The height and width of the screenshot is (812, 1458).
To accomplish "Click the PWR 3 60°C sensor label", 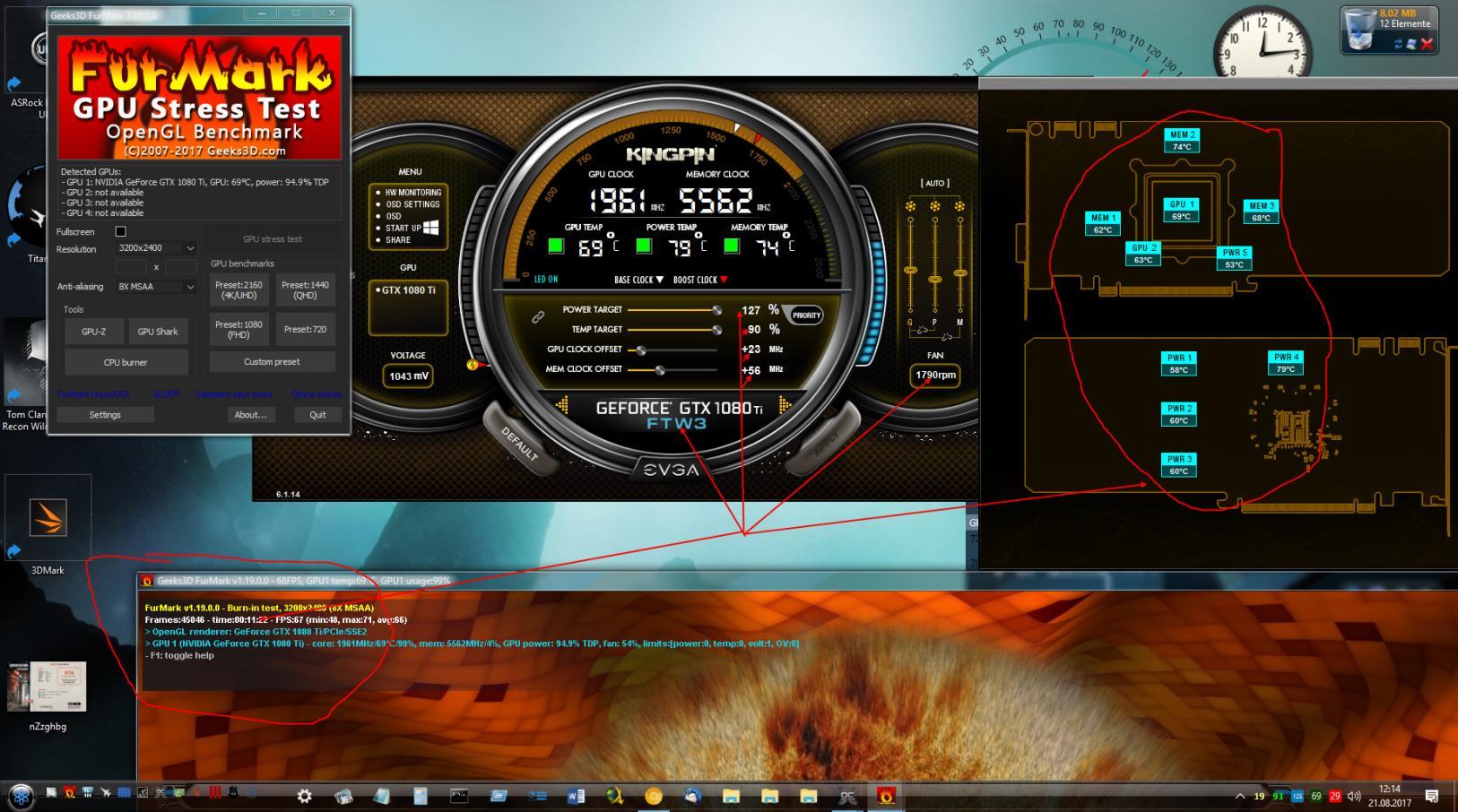I will pos(1178,465).
